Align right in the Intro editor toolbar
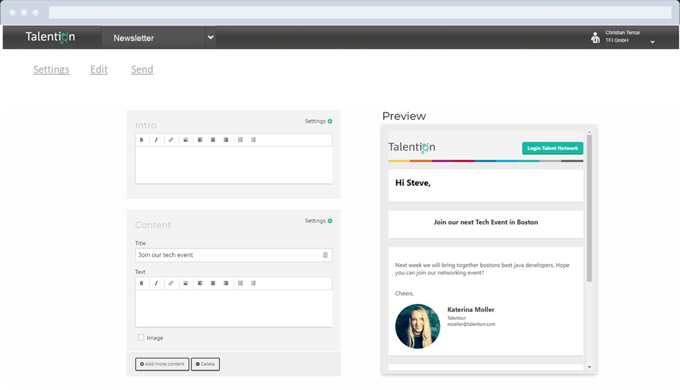The image size is (680, 390). click(x=226, y=140)
